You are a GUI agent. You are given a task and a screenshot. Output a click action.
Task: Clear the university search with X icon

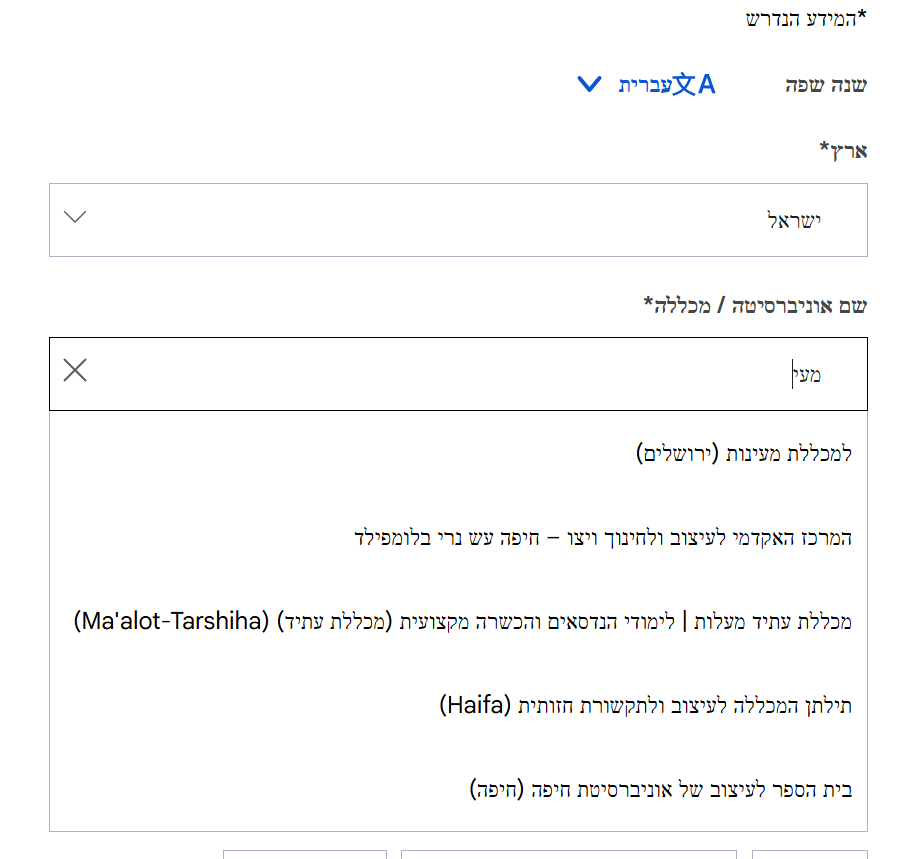click(75, 371)
